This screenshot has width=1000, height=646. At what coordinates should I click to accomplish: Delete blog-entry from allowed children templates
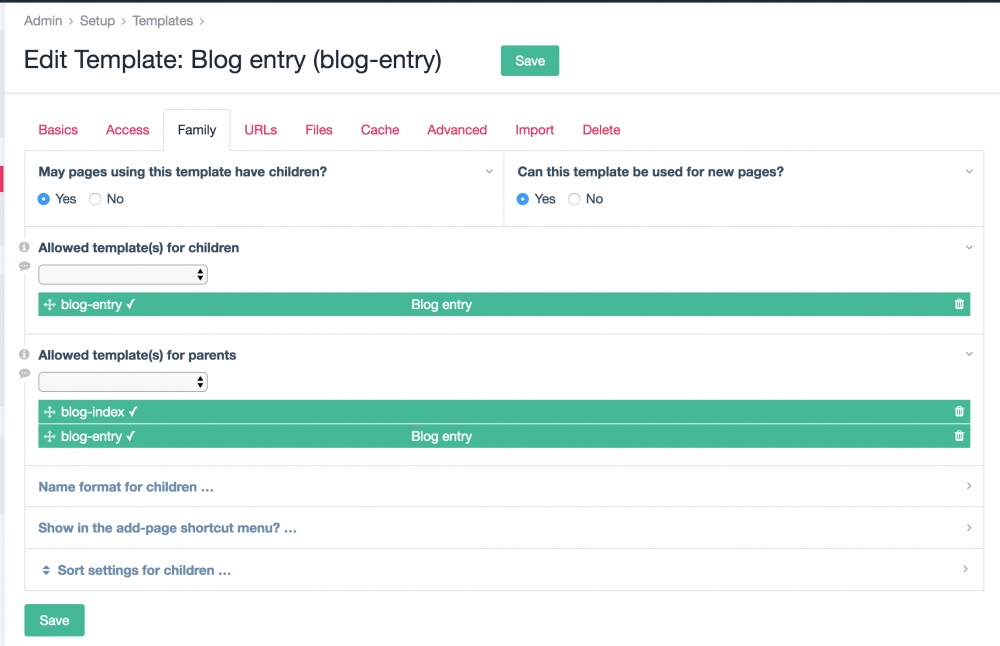959,304
